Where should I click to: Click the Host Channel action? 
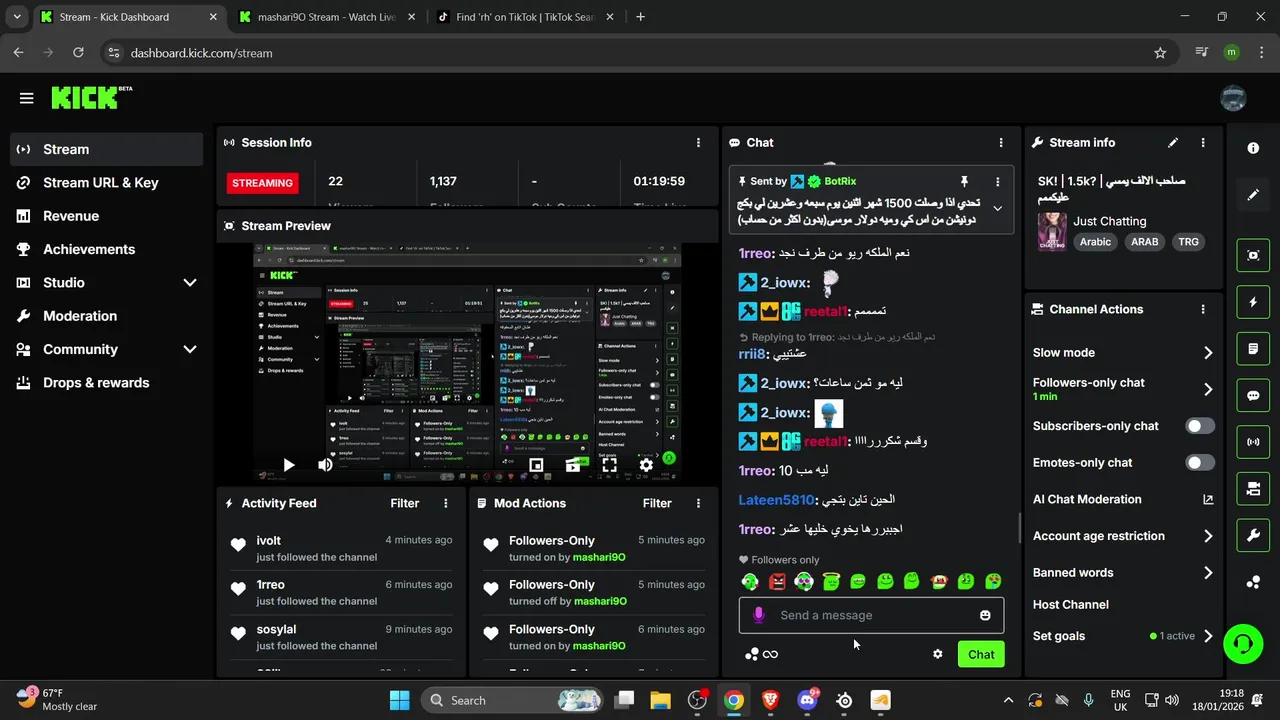tap(1071, 605)
